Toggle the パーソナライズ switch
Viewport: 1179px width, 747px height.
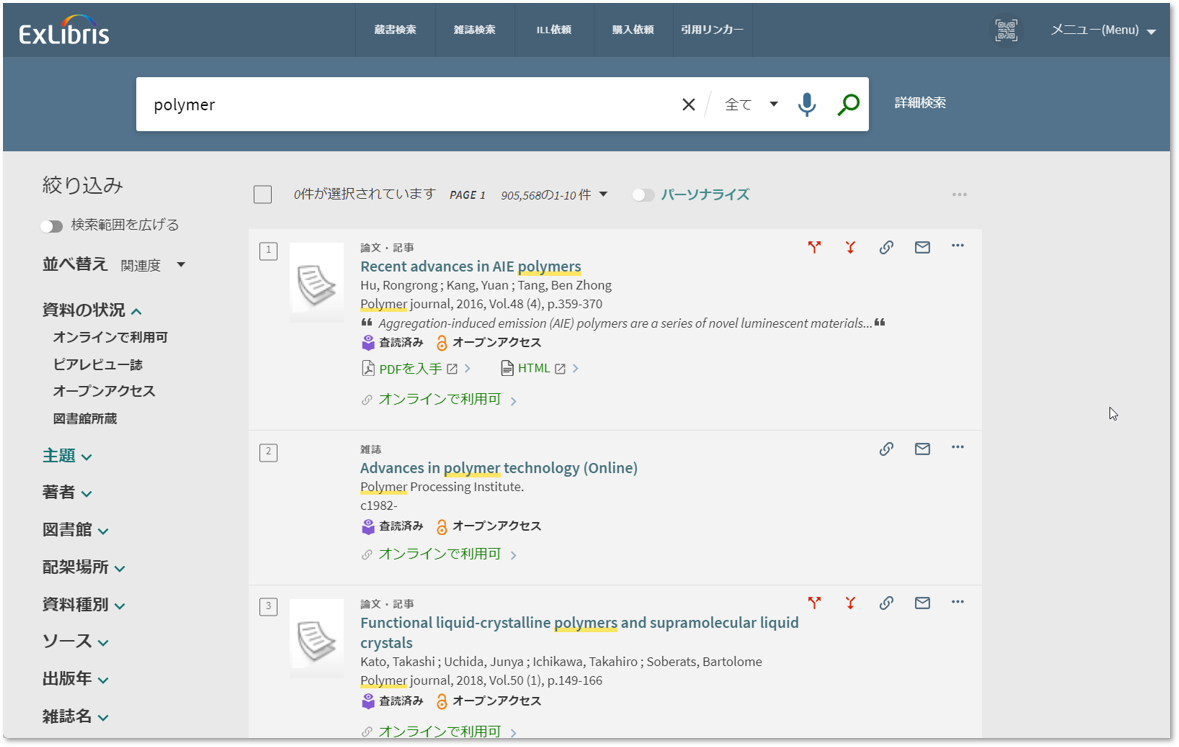click(x=643, y=195)
